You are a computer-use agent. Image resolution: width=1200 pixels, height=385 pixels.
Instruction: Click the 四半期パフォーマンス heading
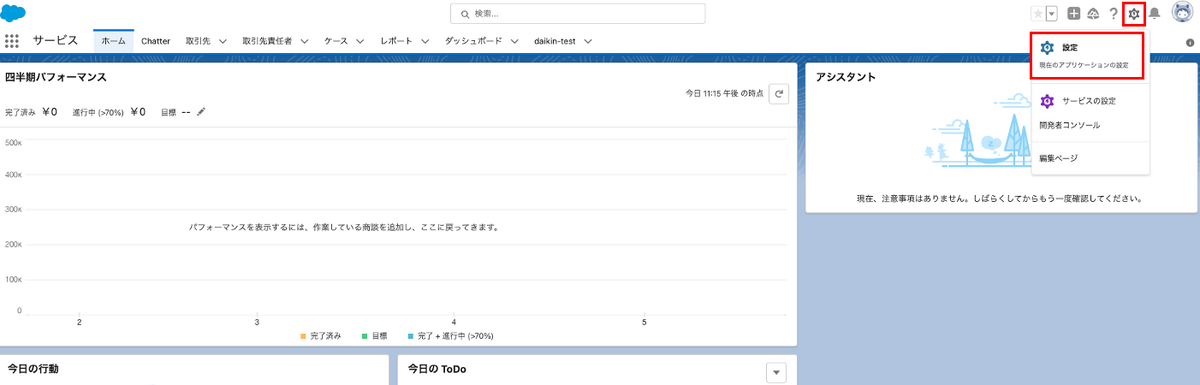tap(56, 76)
